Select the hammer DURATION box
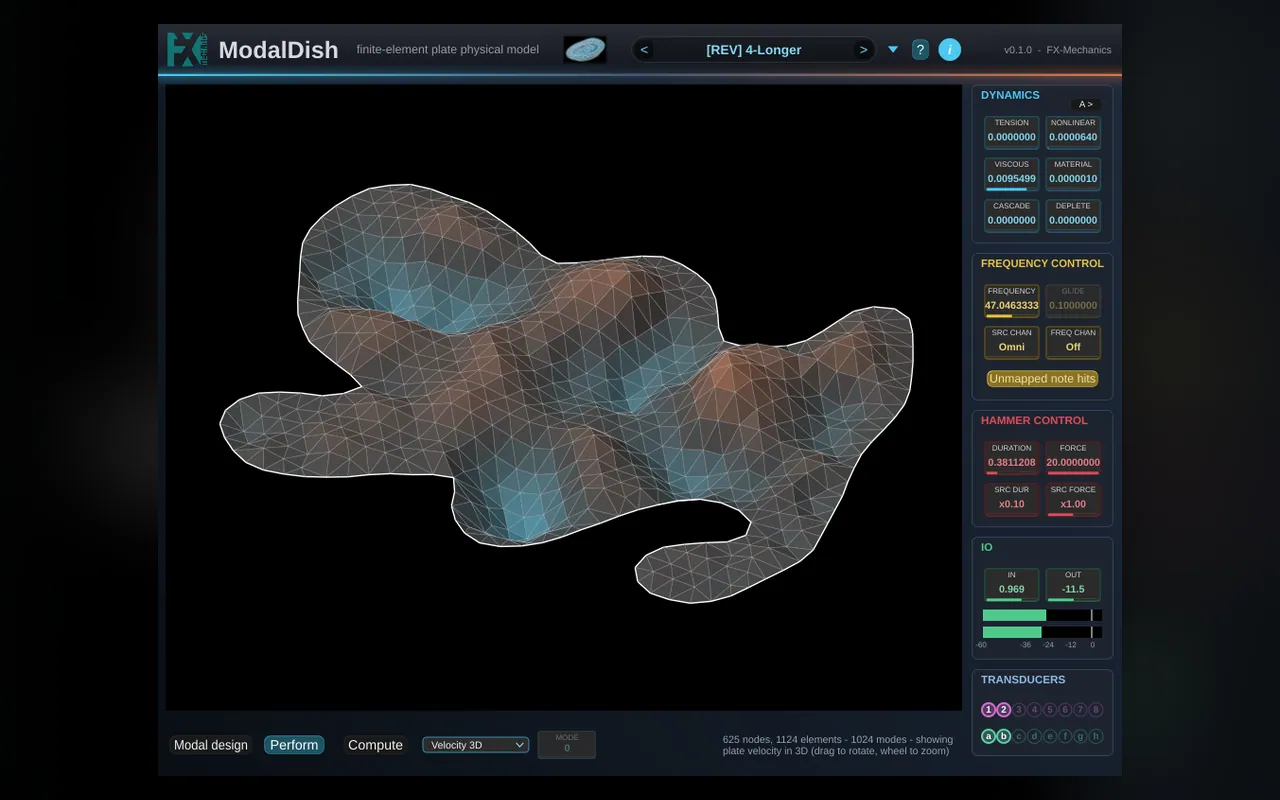The image size is (1280, 800). pos(1011,458)
